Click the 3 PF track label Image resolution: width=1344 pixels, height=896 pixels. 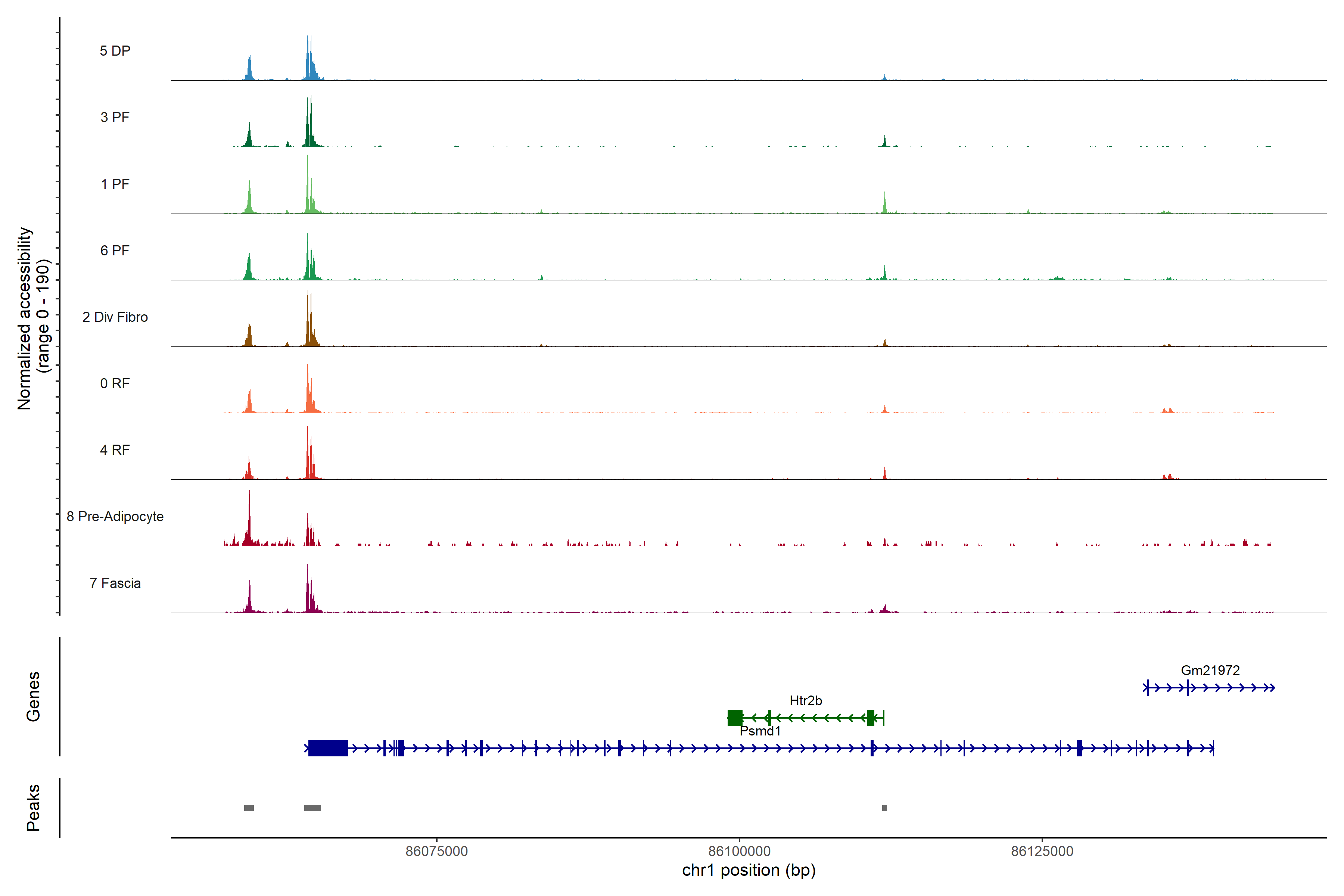[x=115, y=117]
